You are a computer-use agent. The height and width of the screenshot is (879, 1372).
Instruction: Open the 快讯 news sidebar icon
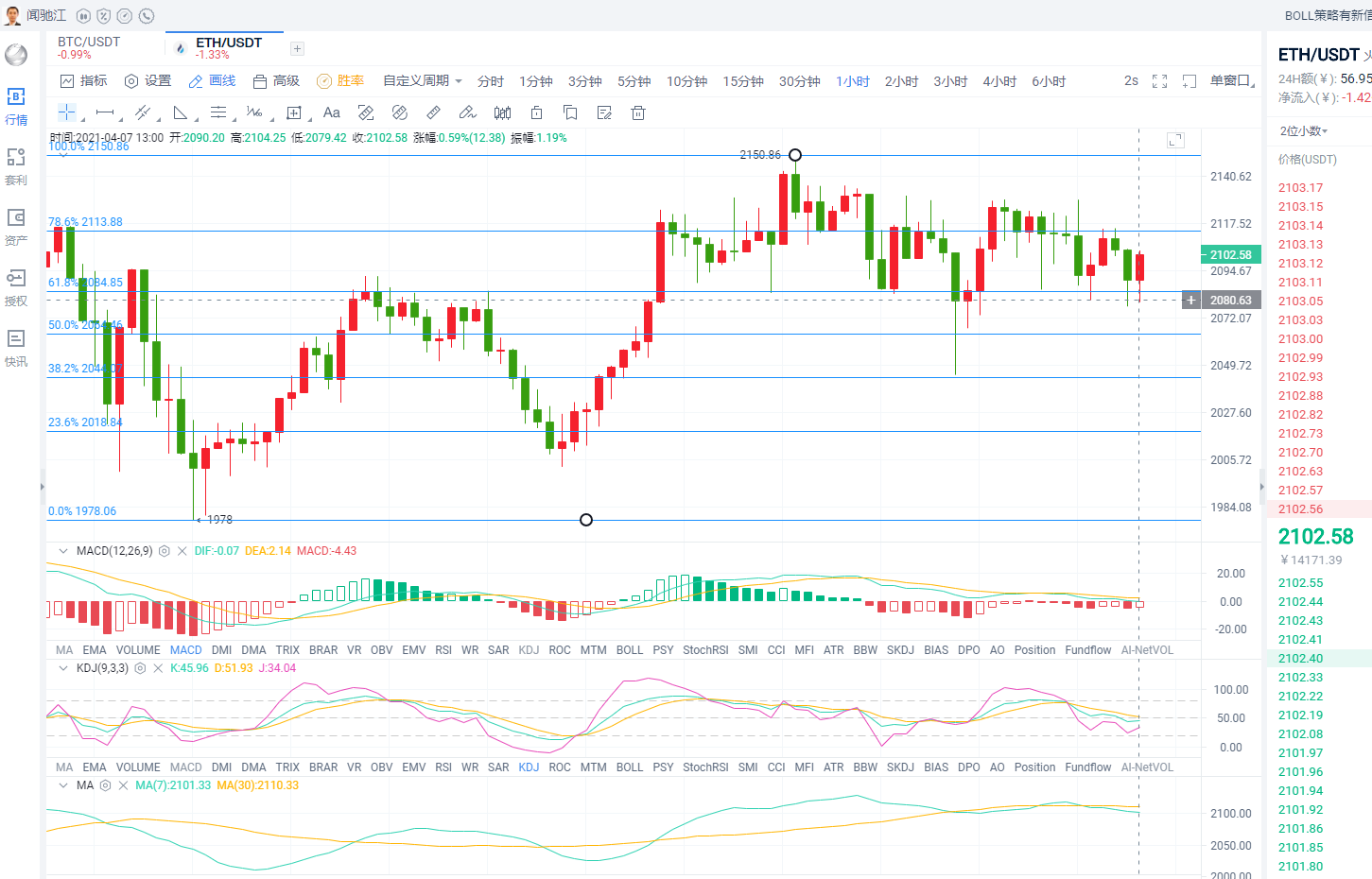click(16, 348)
